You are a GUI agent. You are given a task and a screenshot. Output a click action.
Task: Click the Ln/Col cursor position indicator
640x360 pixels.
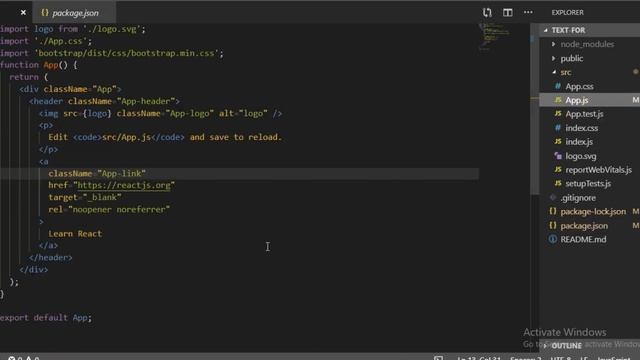pos(479,358)
